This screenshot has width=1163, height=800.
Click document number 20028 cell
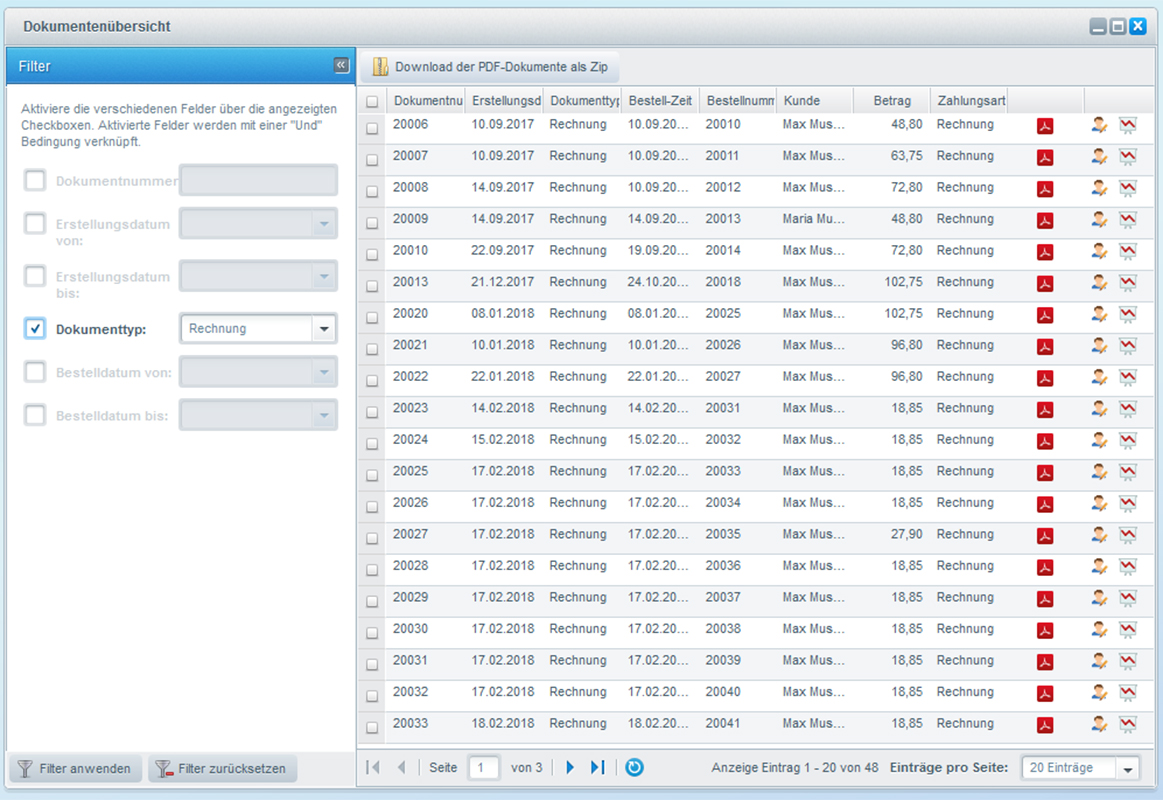pos(410,566)
